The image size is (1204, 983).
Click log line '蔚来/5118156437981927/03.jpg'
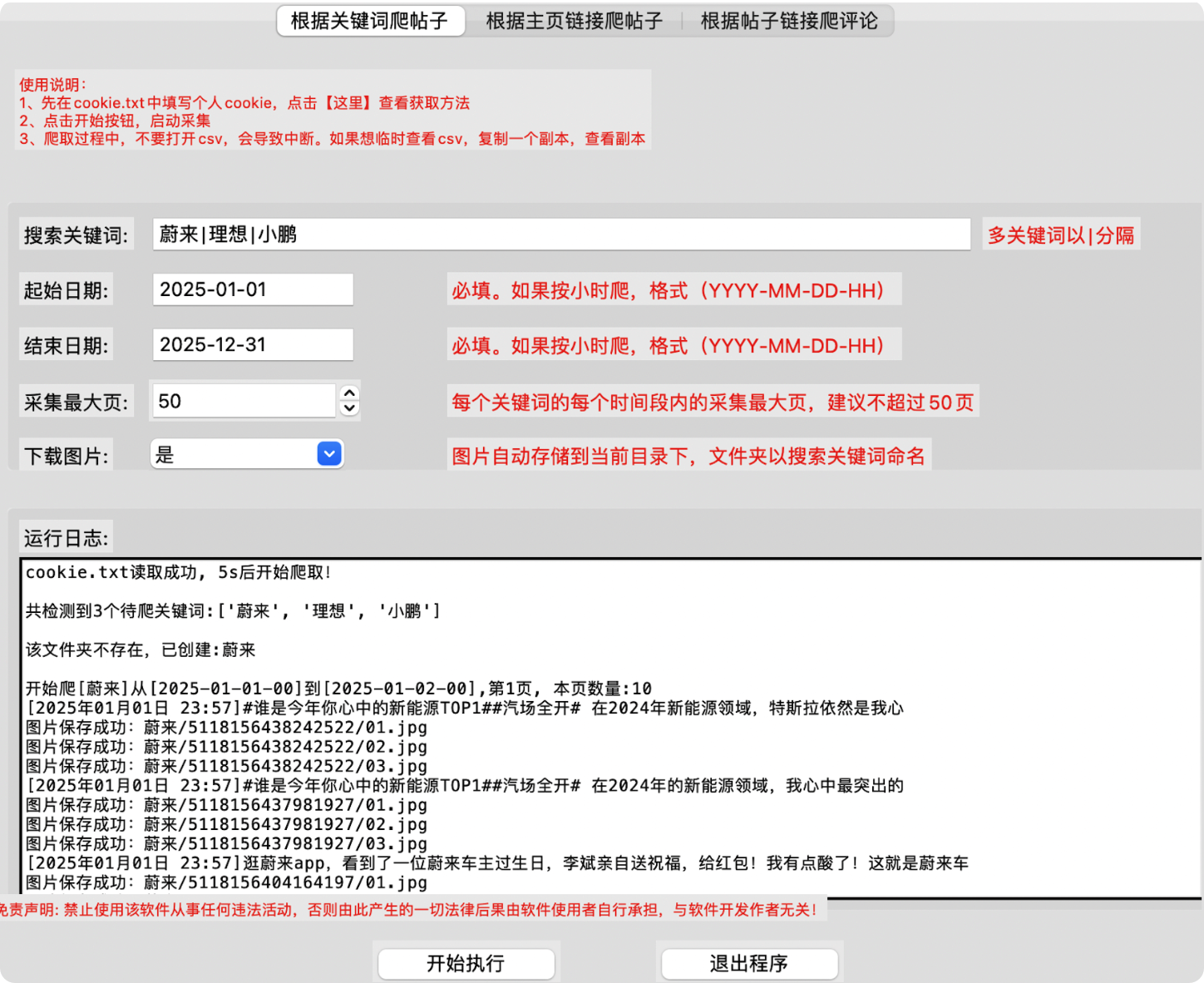pos(226,843)
